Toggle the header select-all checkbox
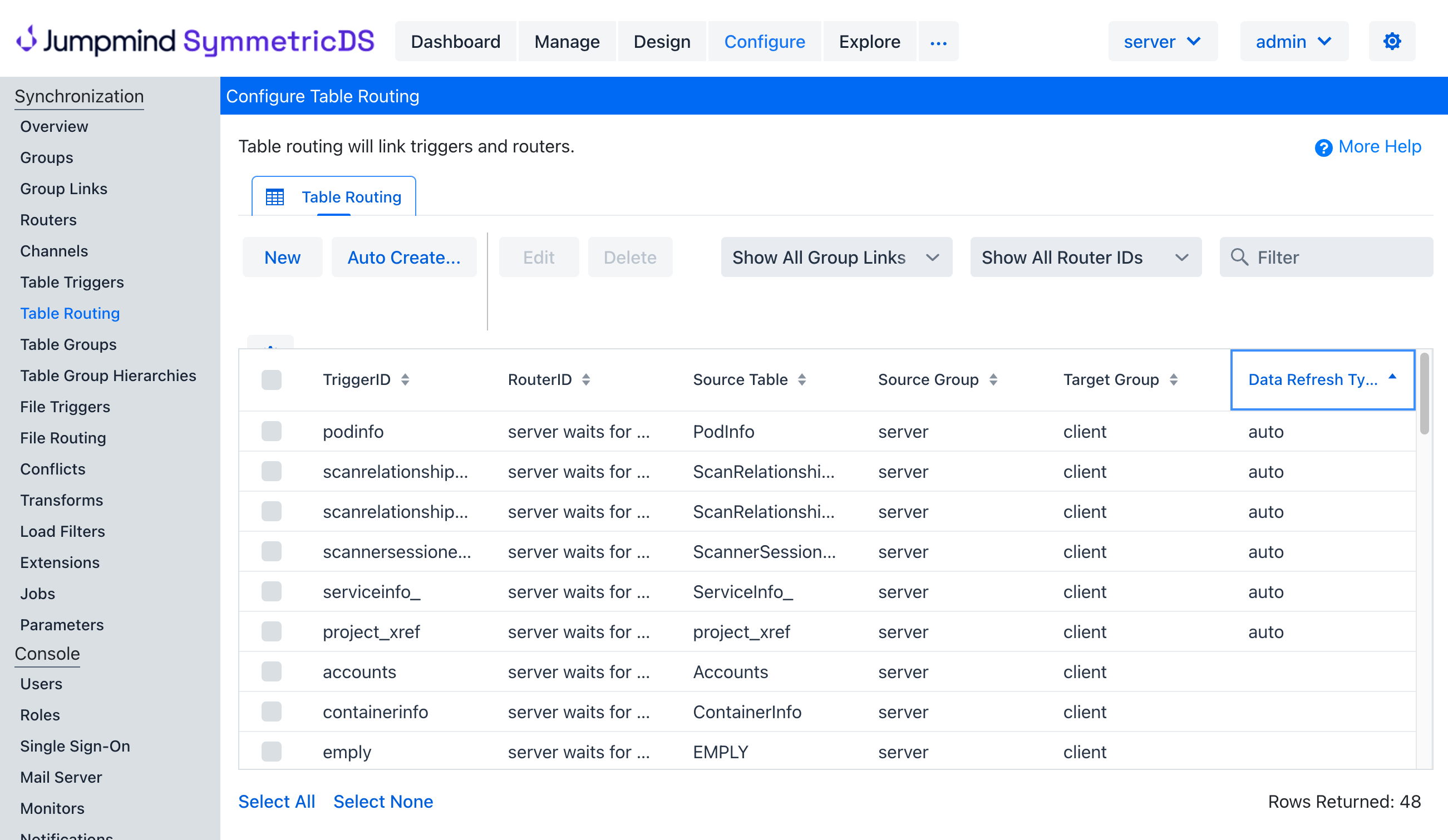Screen dimensions: 1448x840 (x=271, y=379)
